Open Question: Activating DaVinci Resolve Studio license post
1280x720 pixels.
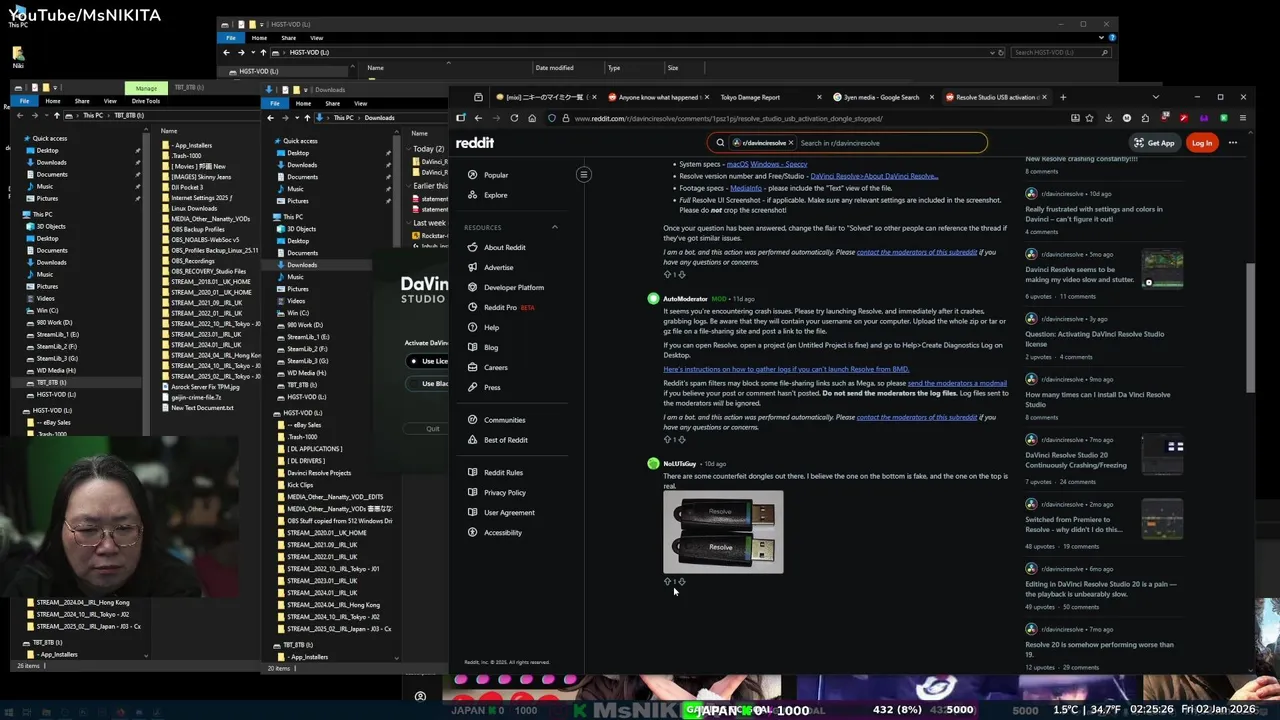click(1094, 338)
